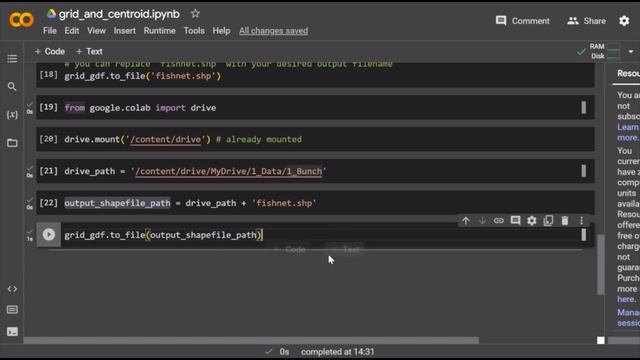The width and height of the screenshot is (640, 360).
Task: Select the output_shapefile_path variable in cell 22
Action: point(117,203)
